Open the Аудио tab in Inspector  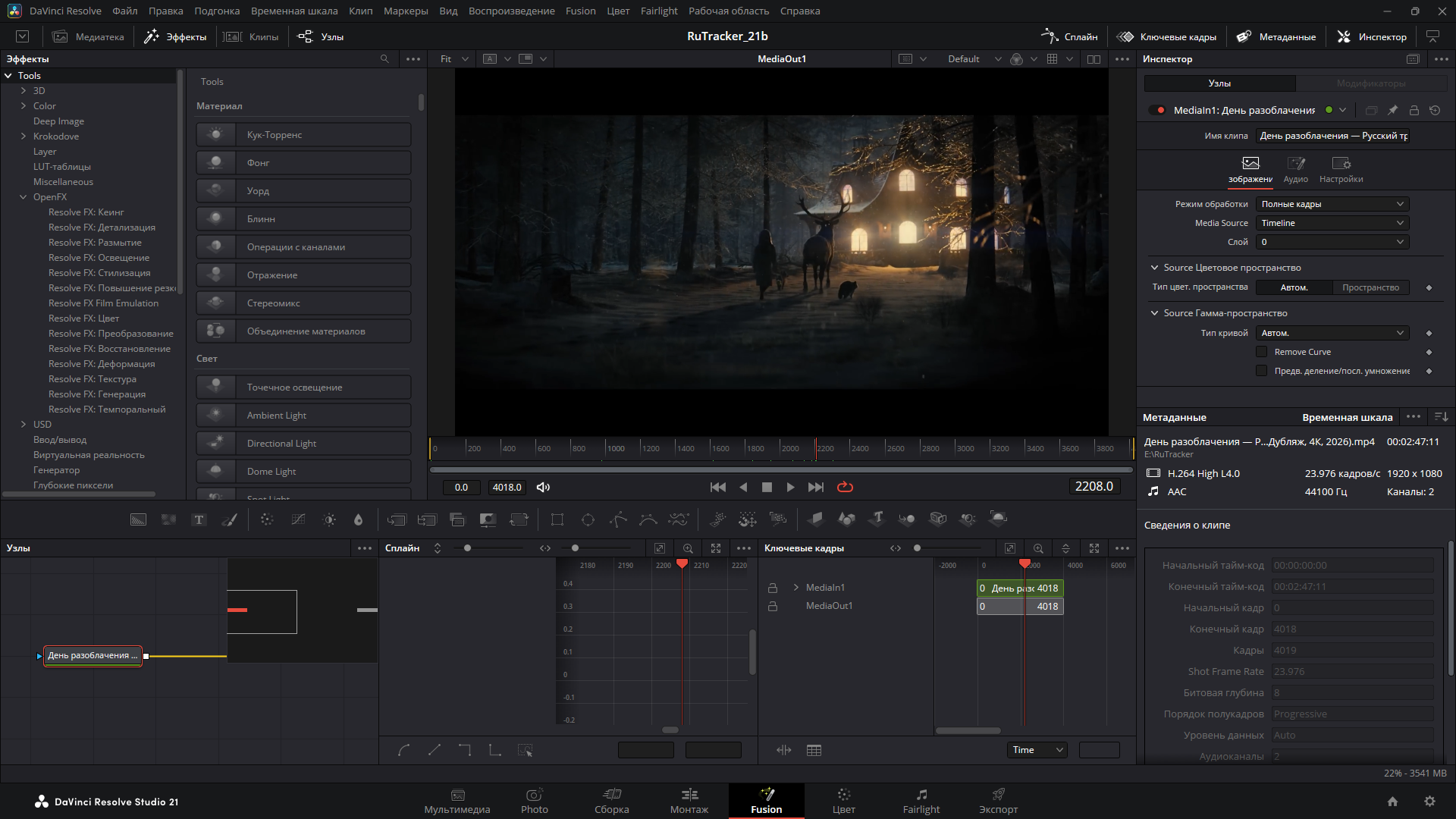[1295, 170]
